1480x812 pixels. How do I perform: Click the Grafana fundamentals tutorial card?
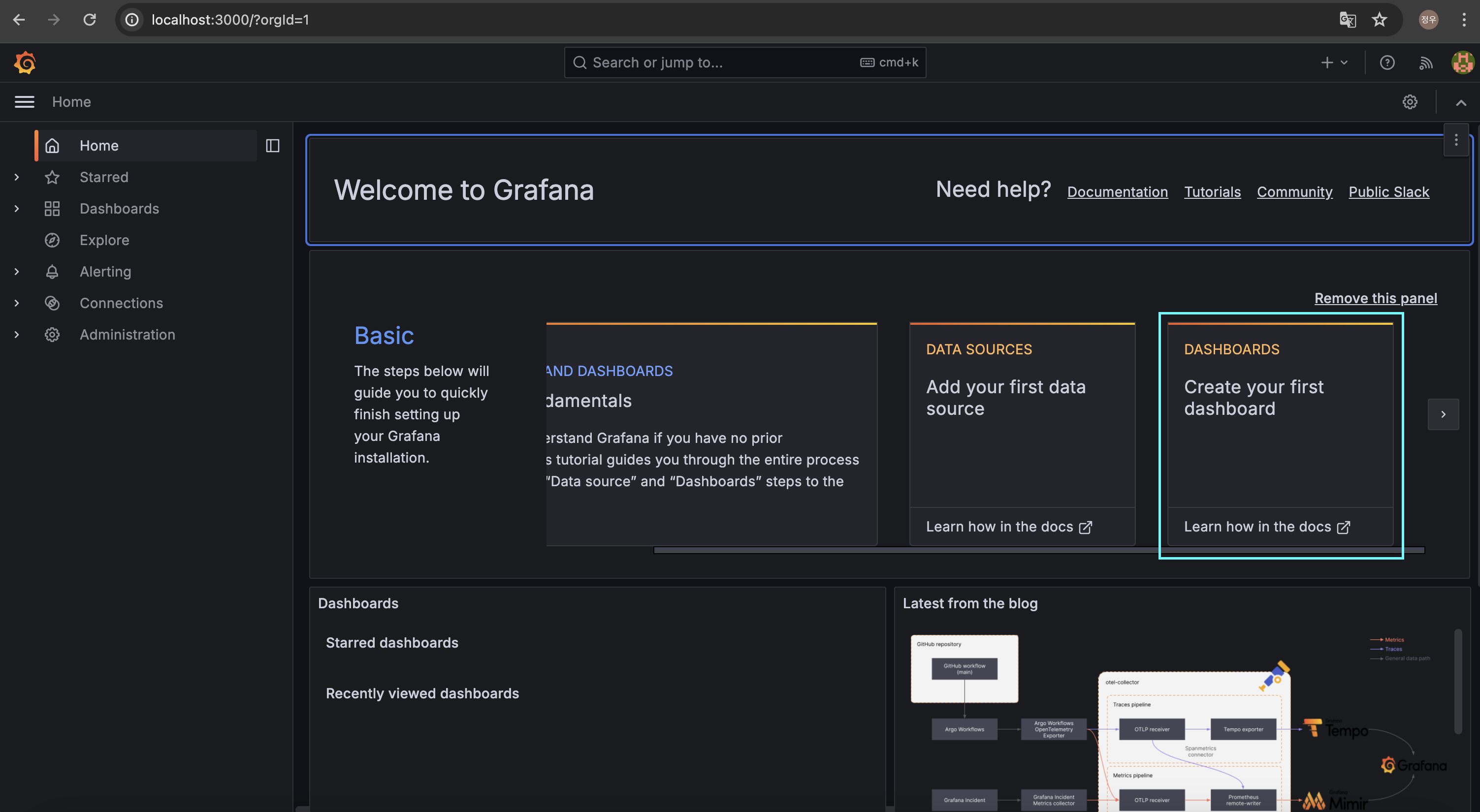click(711, 434)
